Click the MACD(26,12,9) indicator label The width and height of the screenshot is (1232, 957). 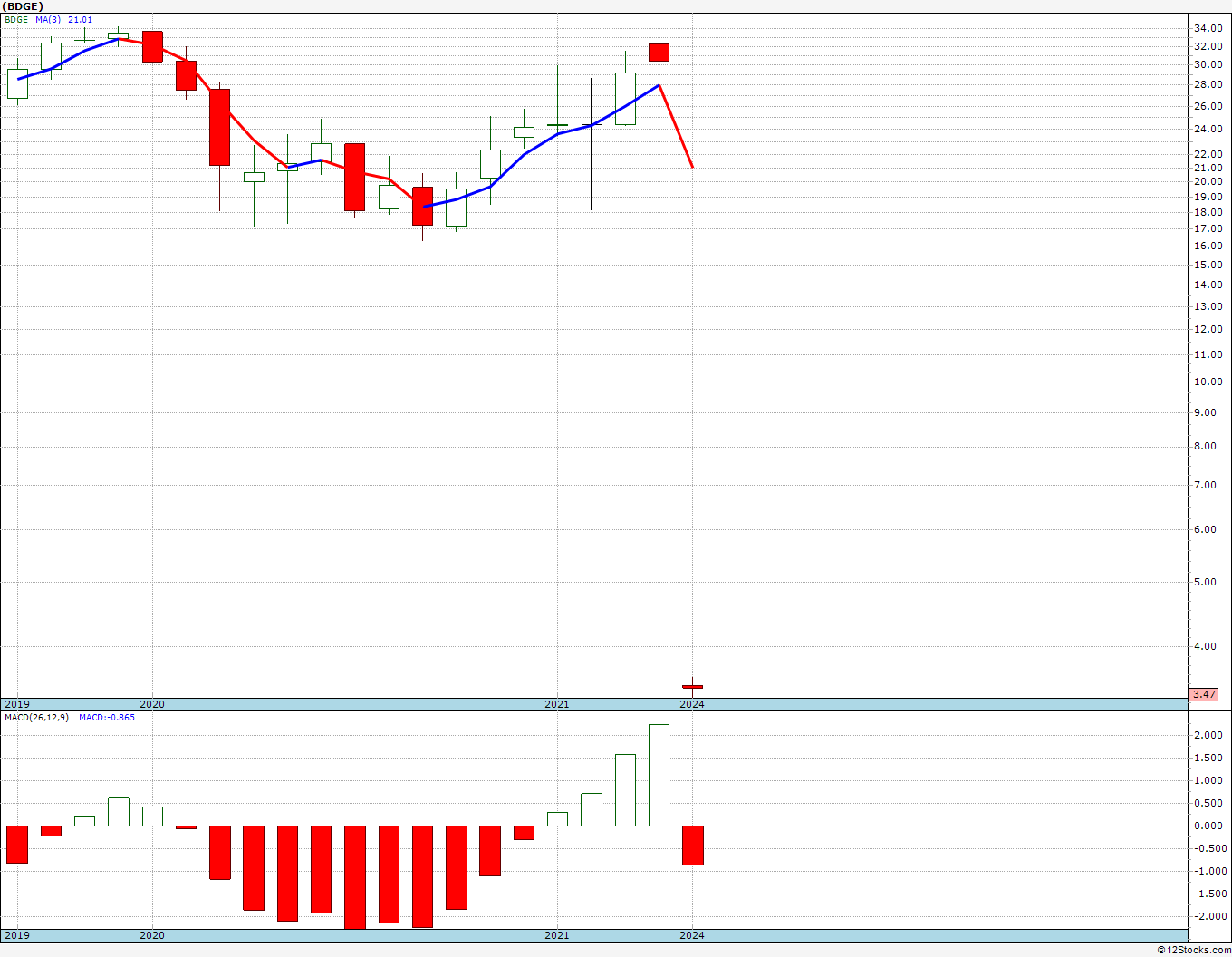click(36, 717)
